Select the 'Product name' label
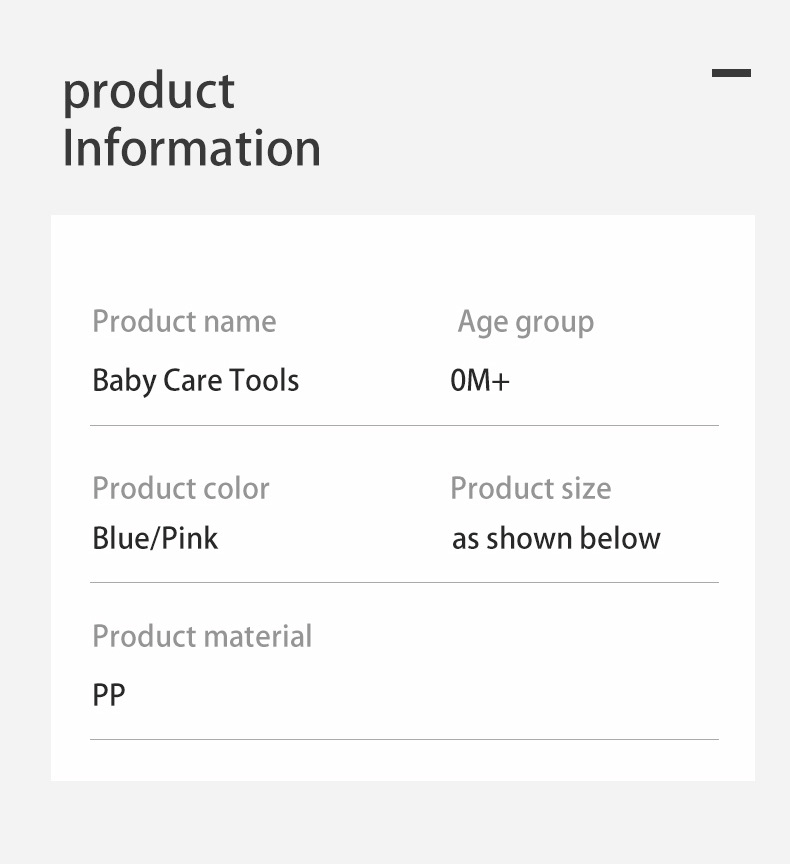 (x=184, y=322)
